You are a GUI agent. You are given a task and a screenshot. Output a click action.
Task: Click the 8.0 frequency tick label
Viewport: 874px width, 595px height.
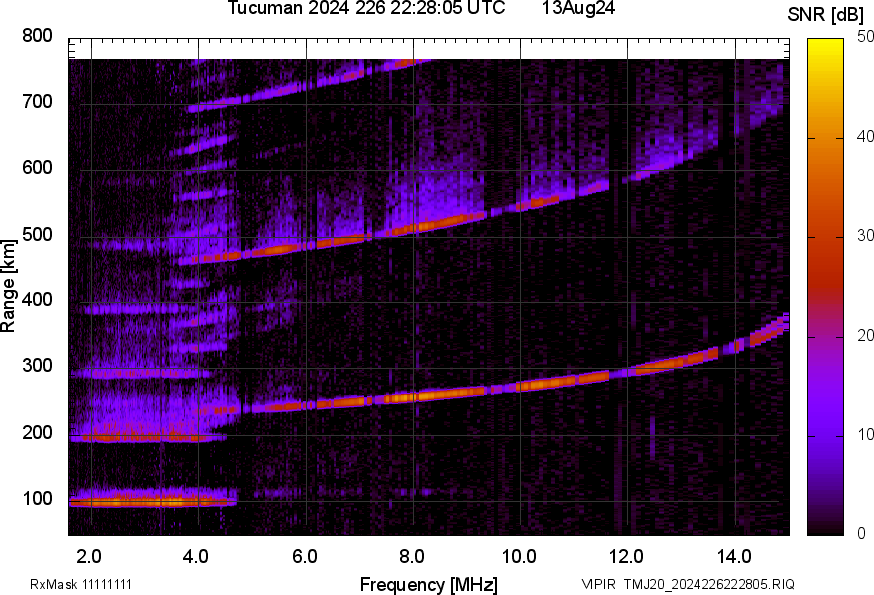413,553
